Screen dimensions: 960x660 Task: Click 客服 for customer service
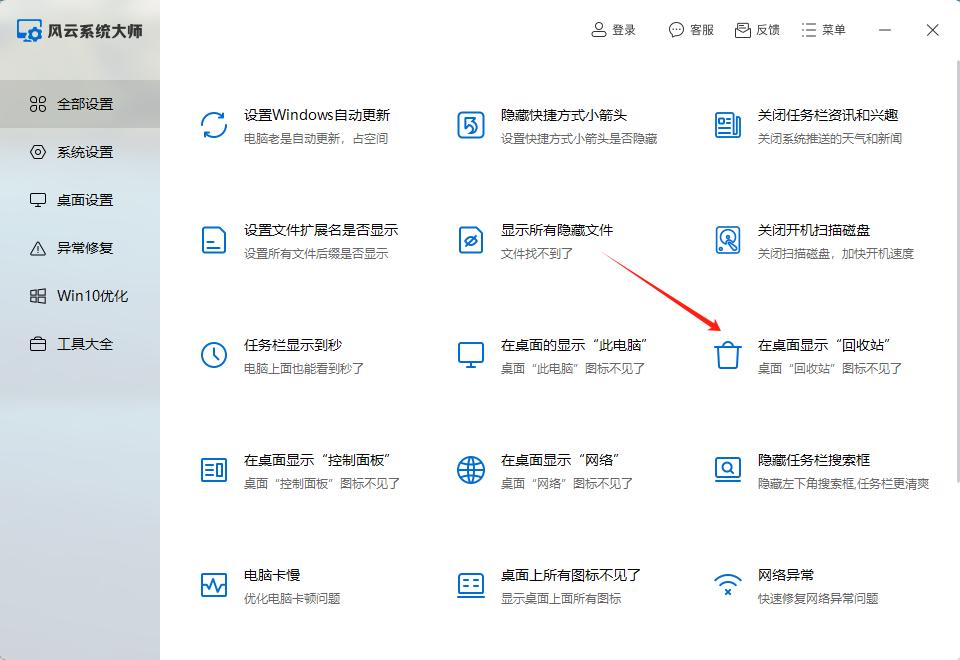click(691, 29)
